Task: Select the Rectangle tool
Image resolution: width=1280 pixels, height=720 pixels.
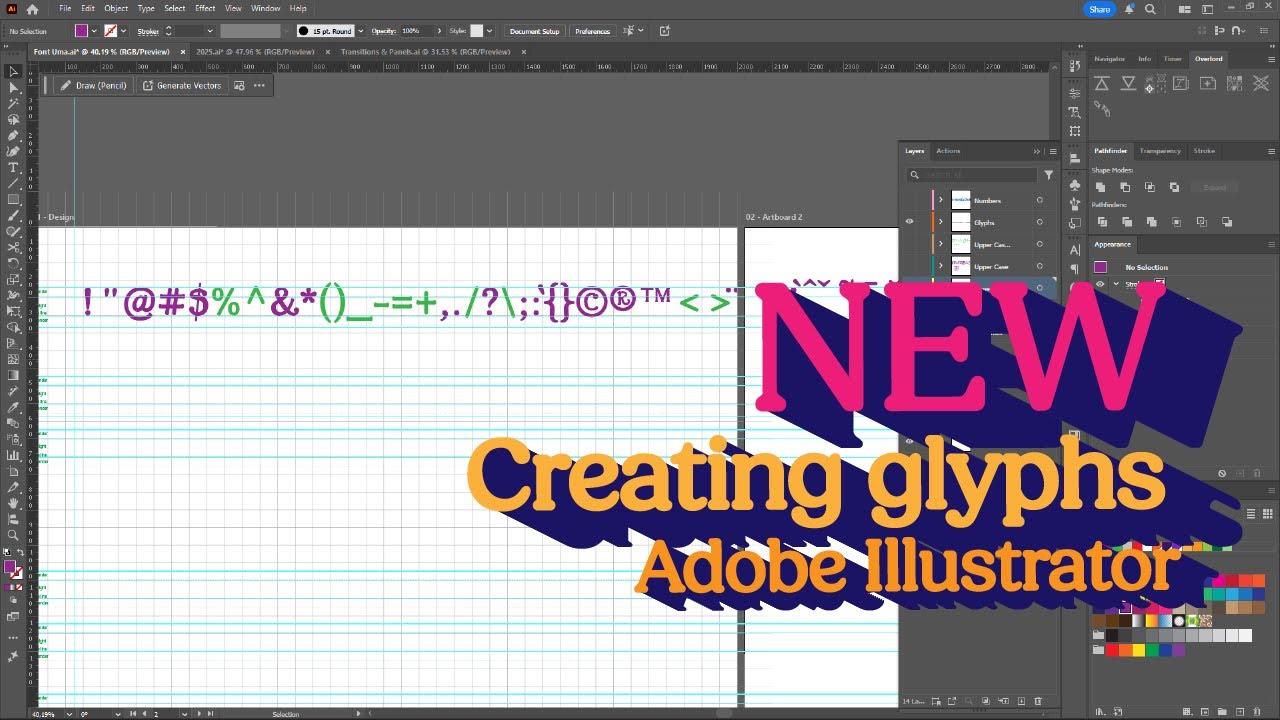Action: [13, 200]
